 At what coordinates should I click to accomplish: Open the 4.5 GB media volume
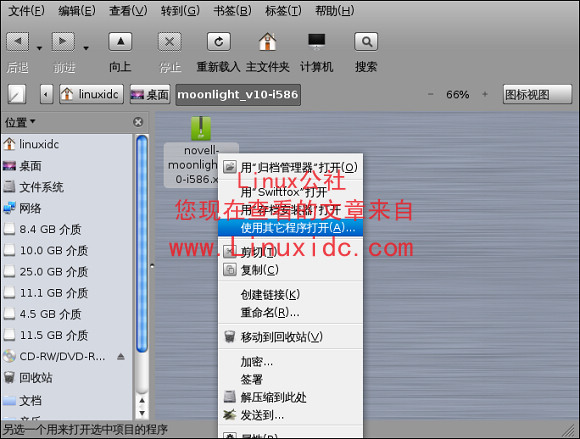tap(67, 314)
